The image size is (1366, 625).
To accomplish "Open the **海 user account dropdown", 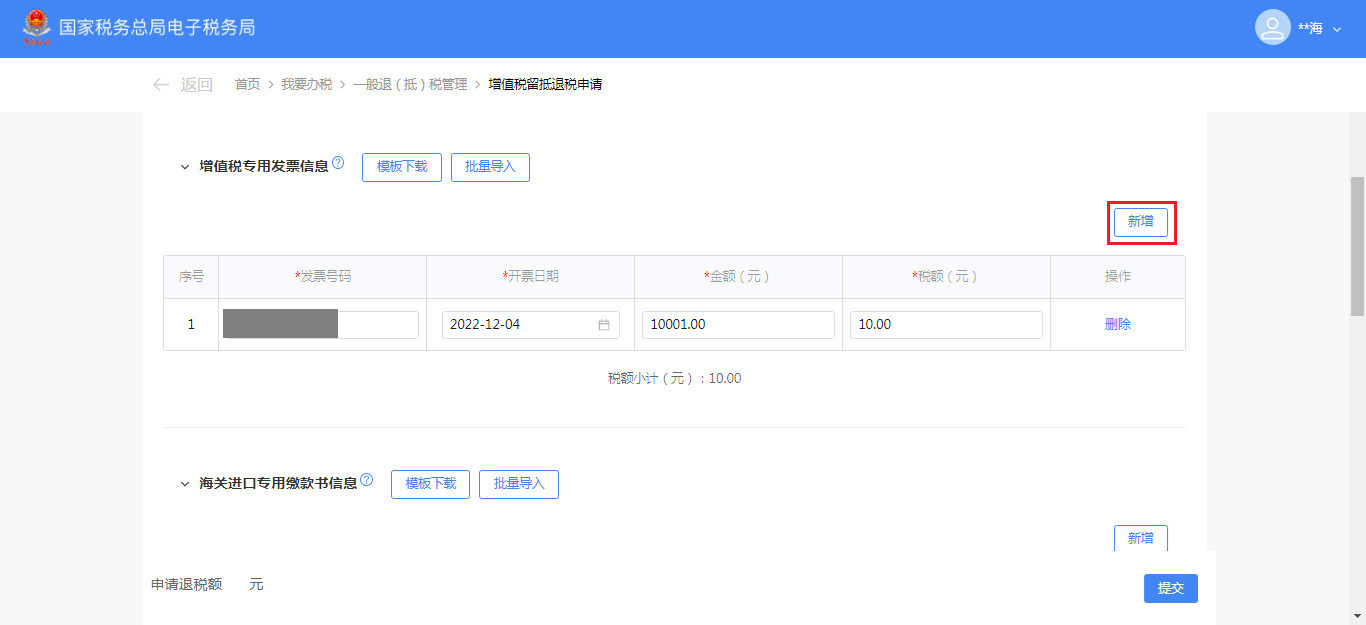I will [x=1319, y=29].
